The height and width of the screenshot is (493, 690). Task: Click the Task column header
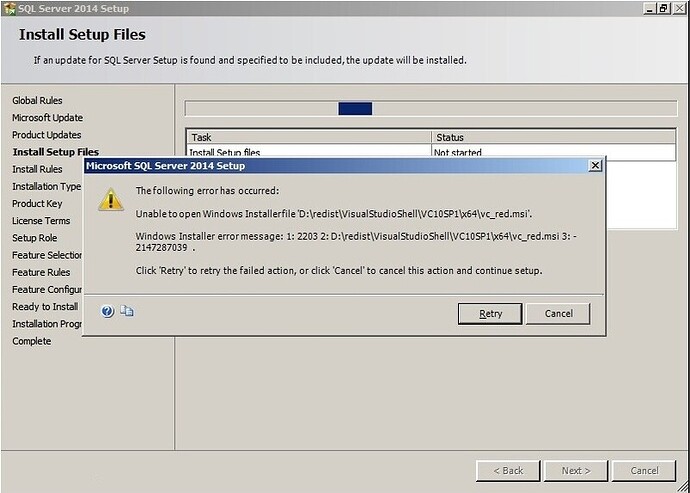pyautogui.click(x=309, y=137)
